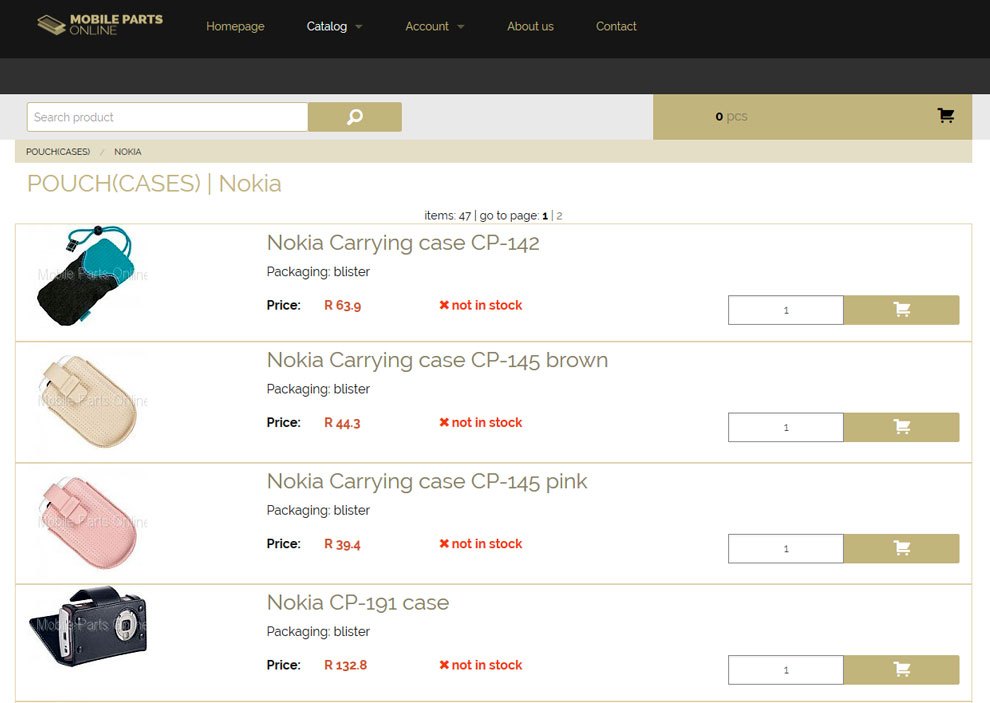Open the Catalog menu
Screen dimensions: 990x703
click(326, 26)
